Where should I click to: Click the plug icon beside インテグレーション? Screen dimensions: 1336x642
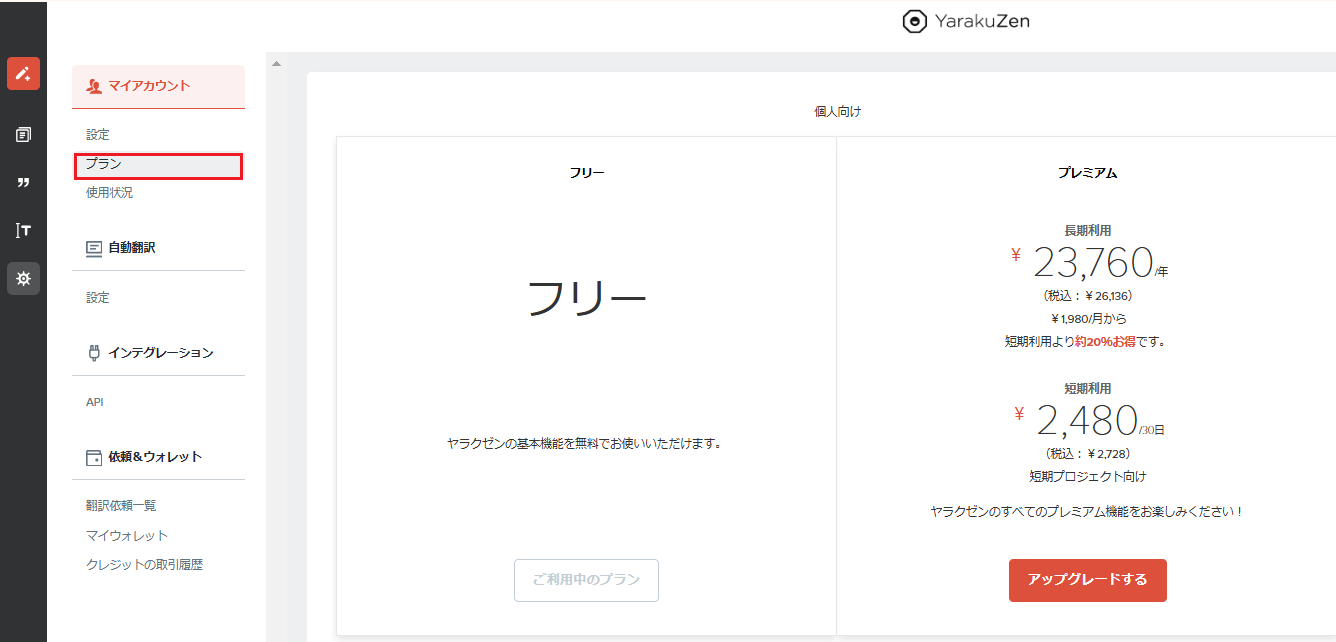[94, 352]
